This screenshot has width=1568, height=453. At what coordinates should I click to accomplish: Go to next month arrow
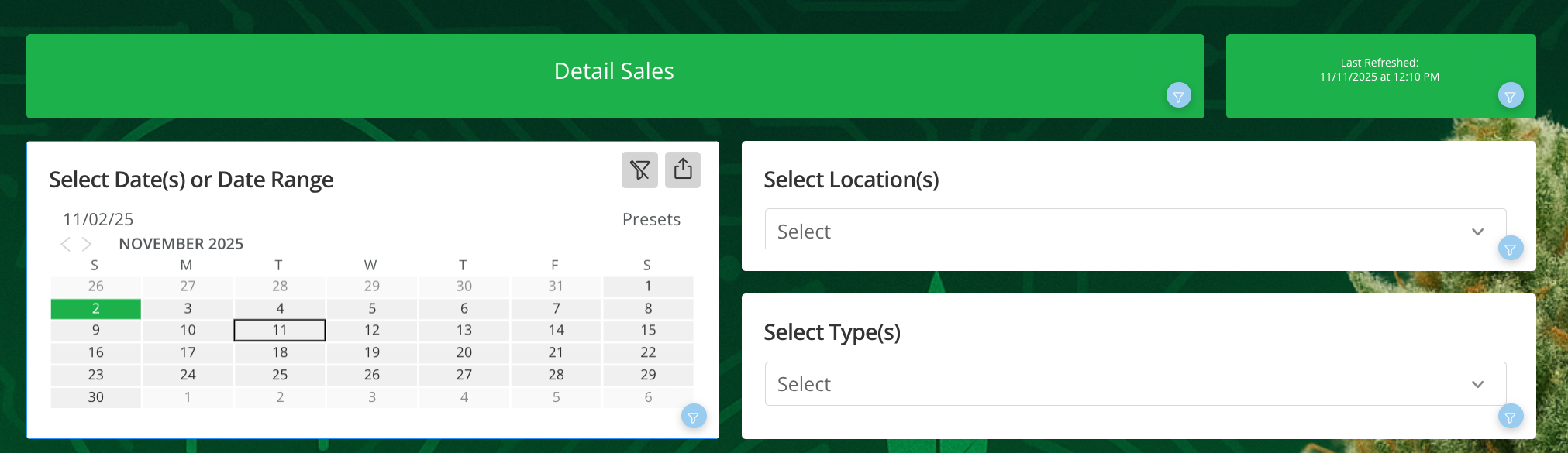[87, 244]
